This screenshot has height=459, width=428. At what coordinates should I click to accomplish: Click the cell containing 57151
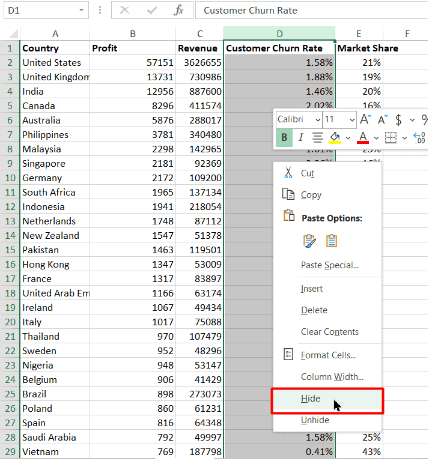[133, 63]
